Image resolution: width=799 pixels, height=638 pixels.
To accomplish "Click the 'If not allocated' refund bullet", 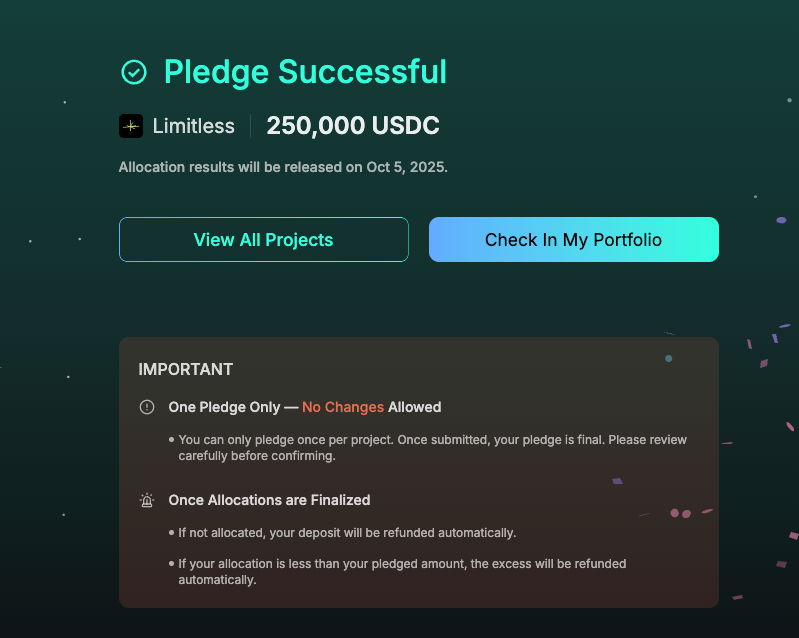I will pos(346,532).
